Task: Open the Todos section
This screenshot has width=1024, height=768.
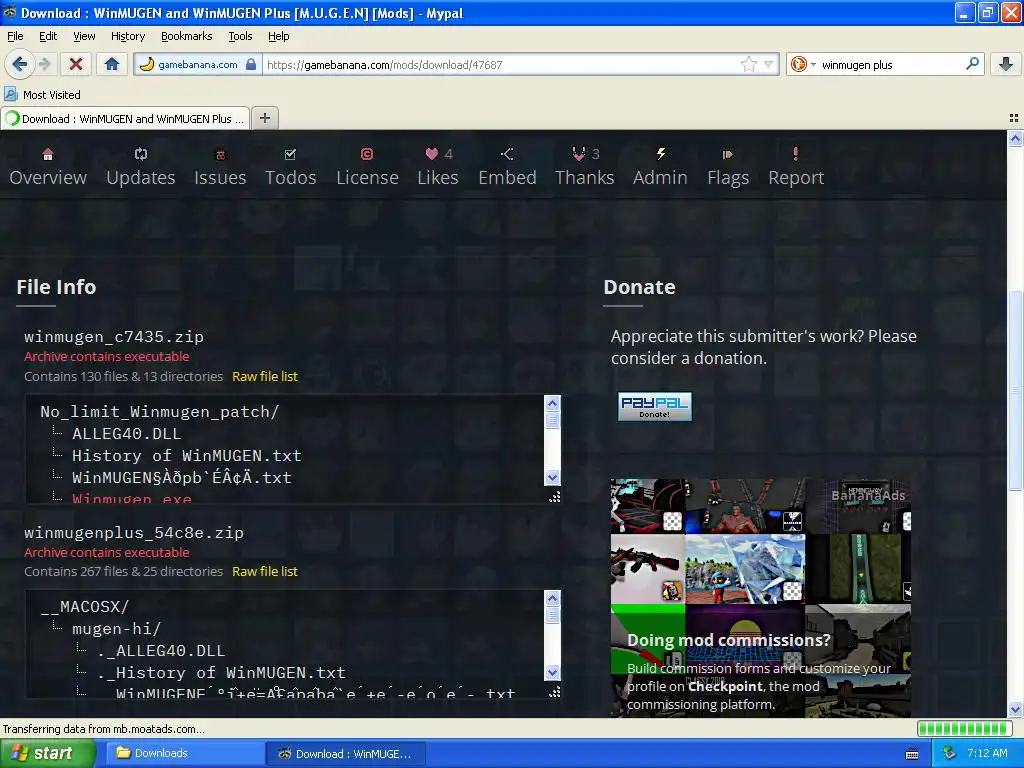Action: tap(291, 167)
